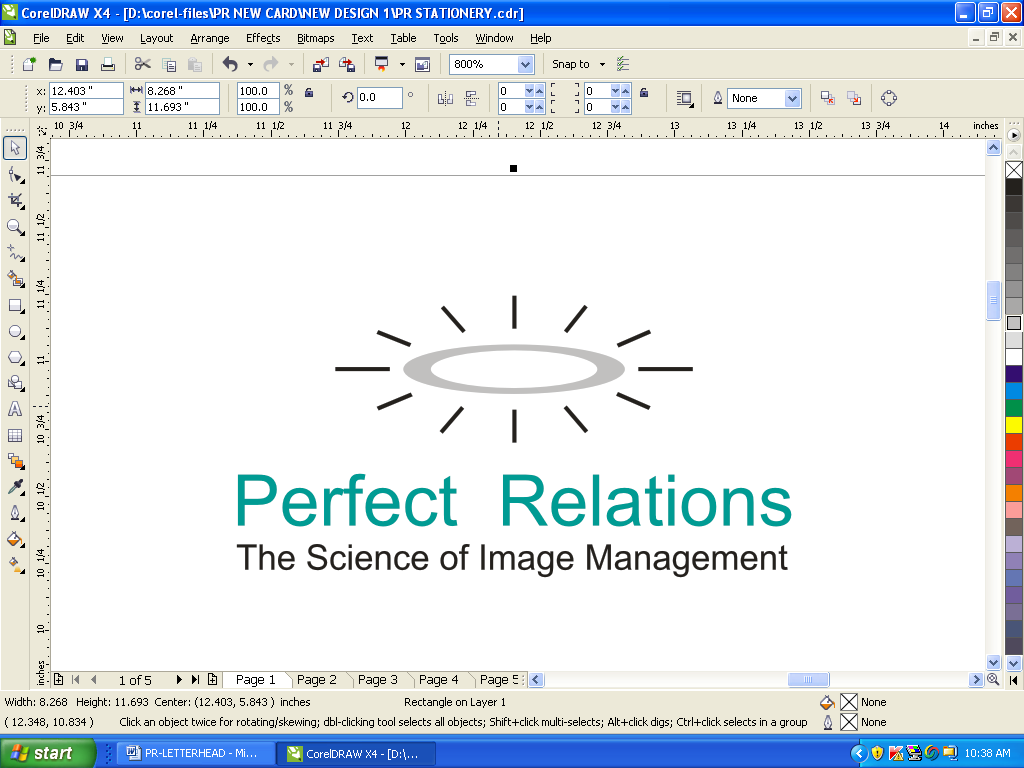The image size is (1024, 768).
Task: Click the CorelDRAW X4 taskbar button
Action: [x=357, y=753]
